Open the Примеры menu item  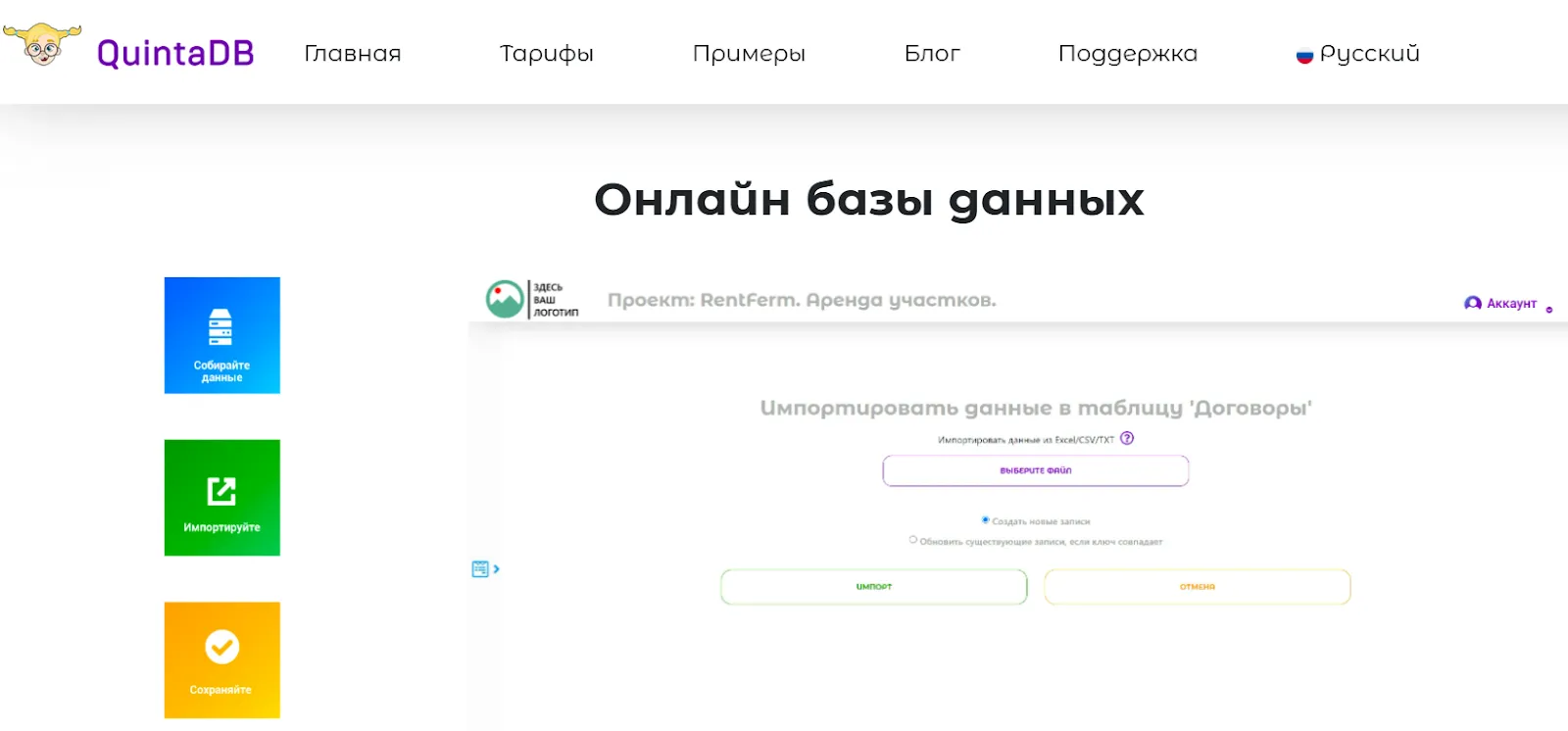[x=749, y=54]
